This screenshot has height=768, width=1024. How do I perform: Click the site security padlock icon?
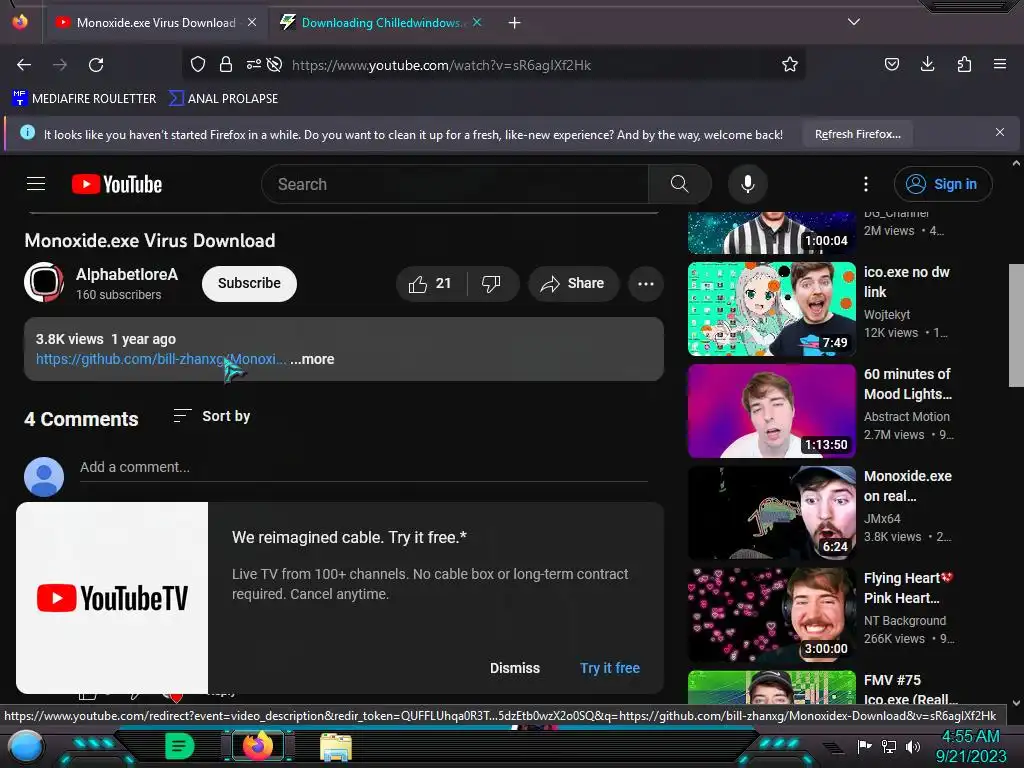tap(226, 64)
